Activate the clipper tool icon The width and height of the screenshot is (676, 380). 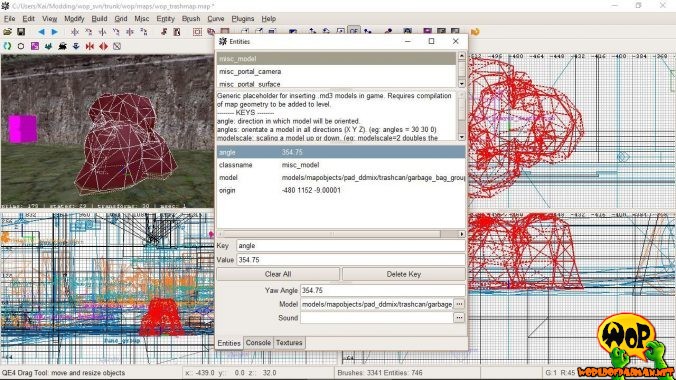tap(367, 31)
